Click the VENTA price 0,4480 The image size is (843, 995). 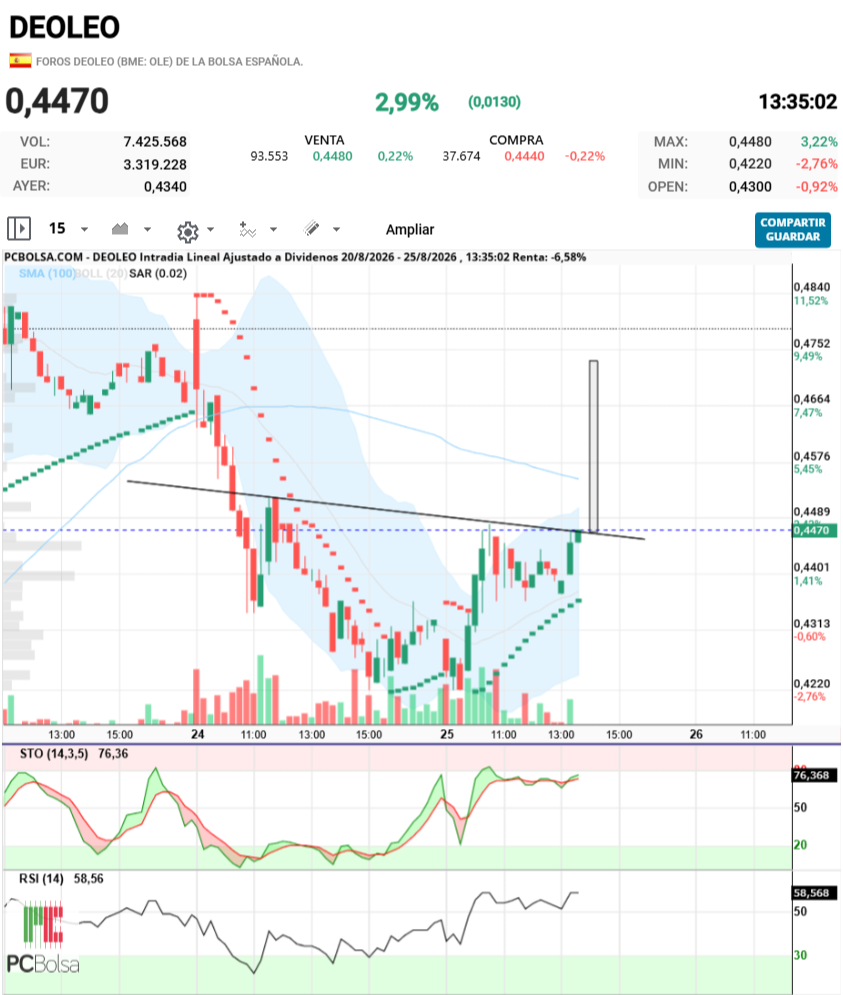click(x=333, y=156)
